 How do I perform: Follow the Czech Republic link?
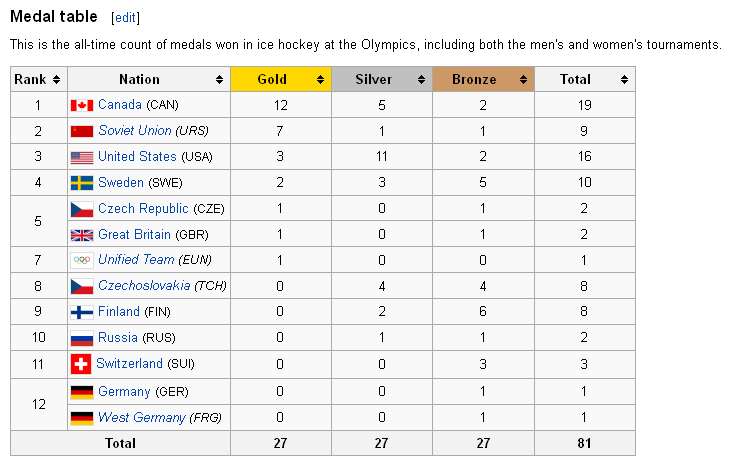click(x=143, y=209)
